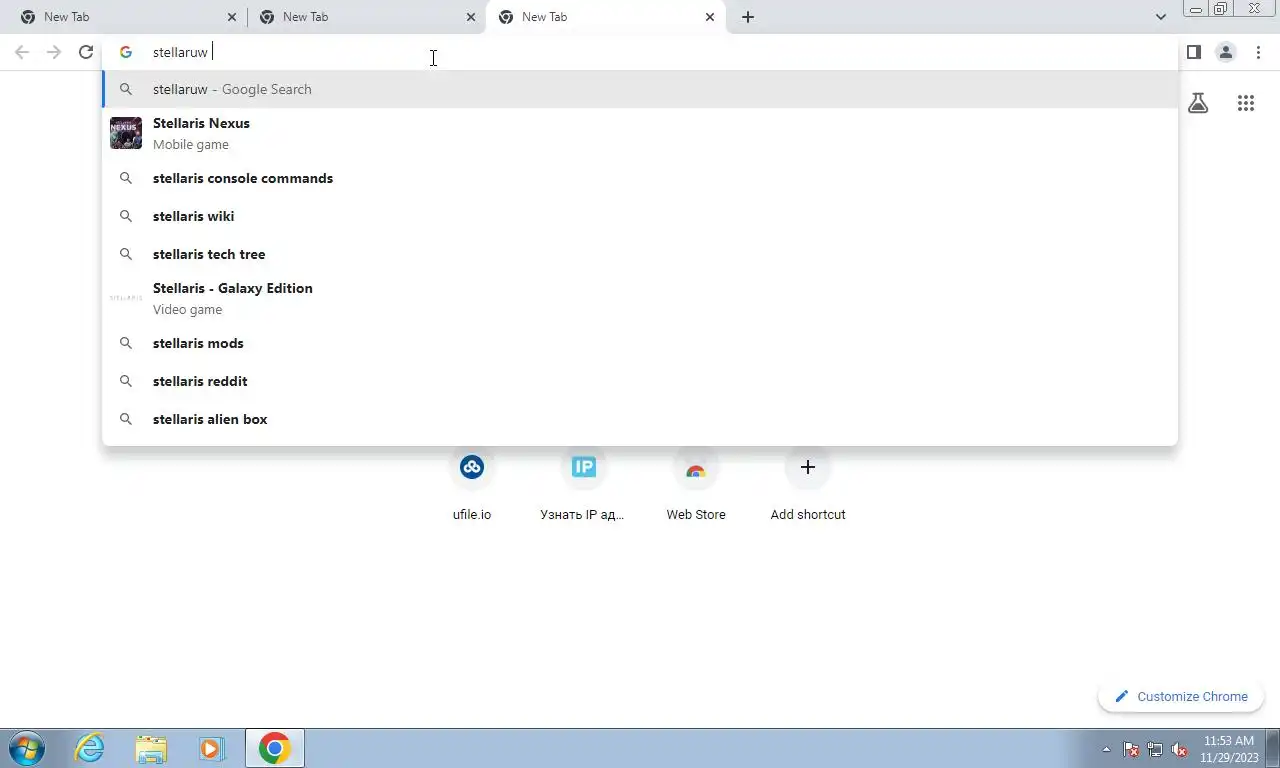Click the Chrome taskbar button

(275, 748)
